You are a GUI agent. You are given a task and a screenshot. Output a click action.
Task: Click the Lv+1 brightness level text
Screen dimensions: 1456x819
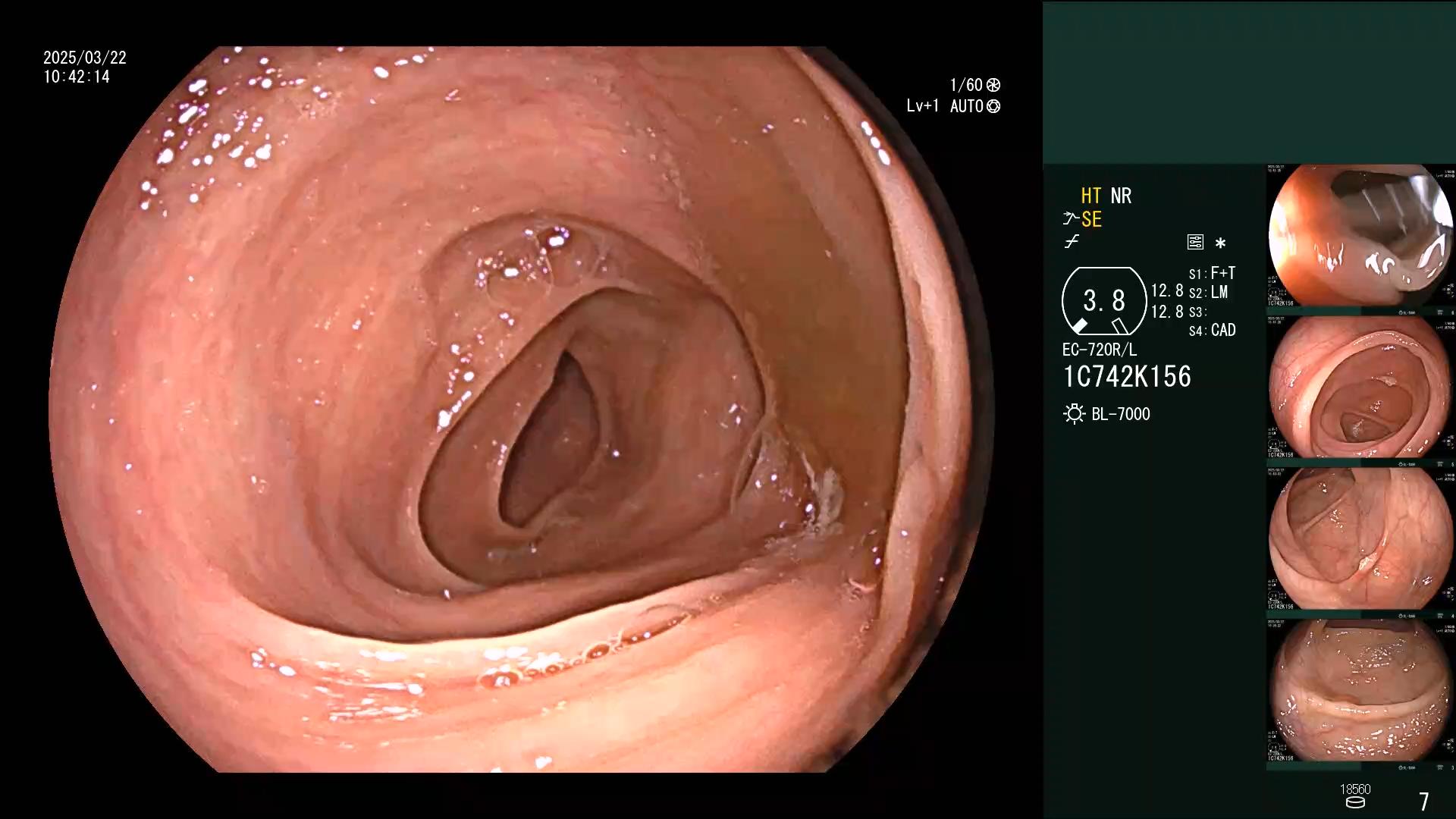(x=923, y=106)
